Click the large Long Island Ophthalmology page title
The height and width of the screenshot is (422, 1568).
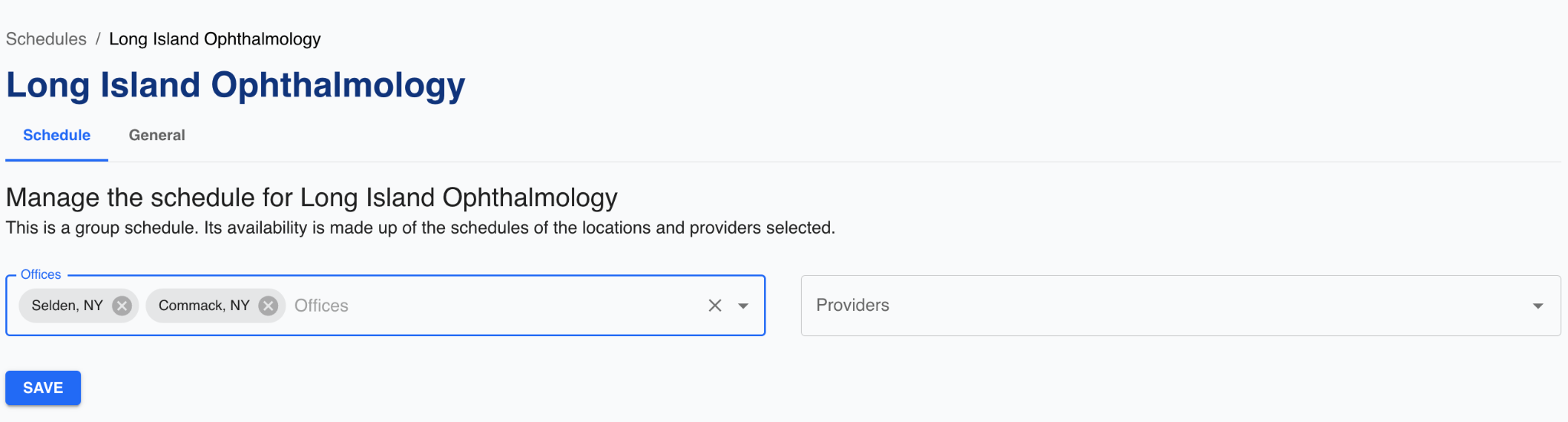pos(236,85)
